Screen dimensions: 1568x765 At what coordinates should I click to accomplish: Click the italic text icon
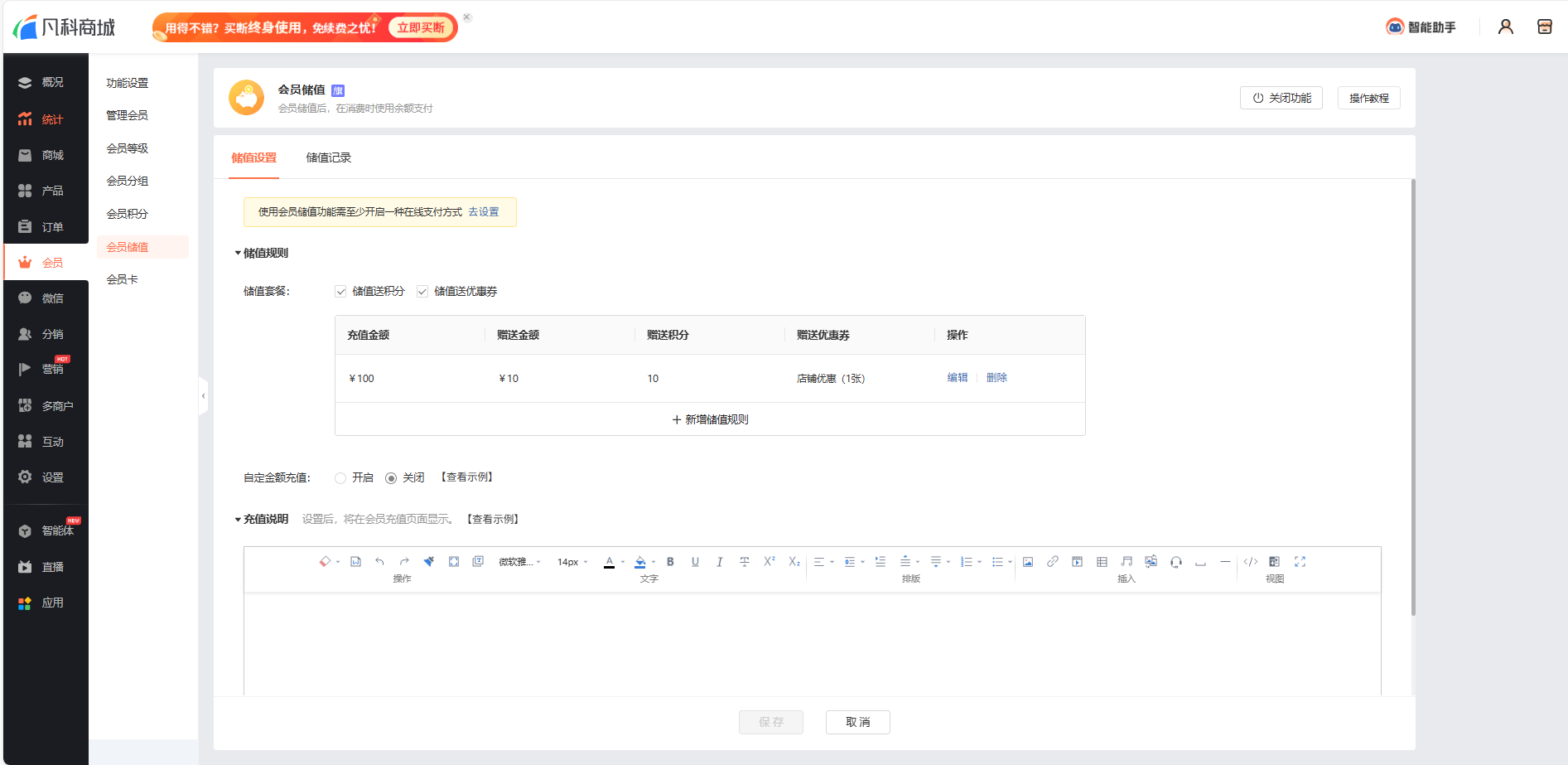[719, 562]
